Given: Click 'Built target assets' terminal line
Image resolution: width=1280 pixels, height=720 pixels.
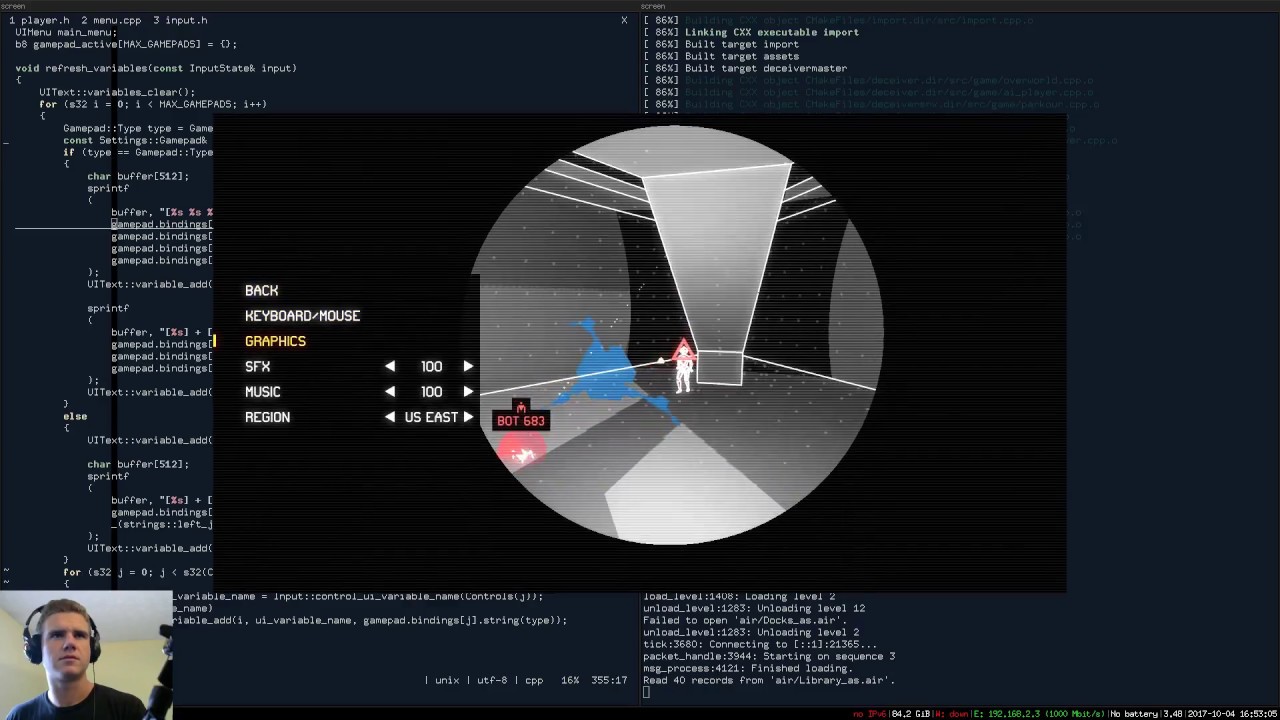Looking at the screenshot, I should click(x=721, y=56).
